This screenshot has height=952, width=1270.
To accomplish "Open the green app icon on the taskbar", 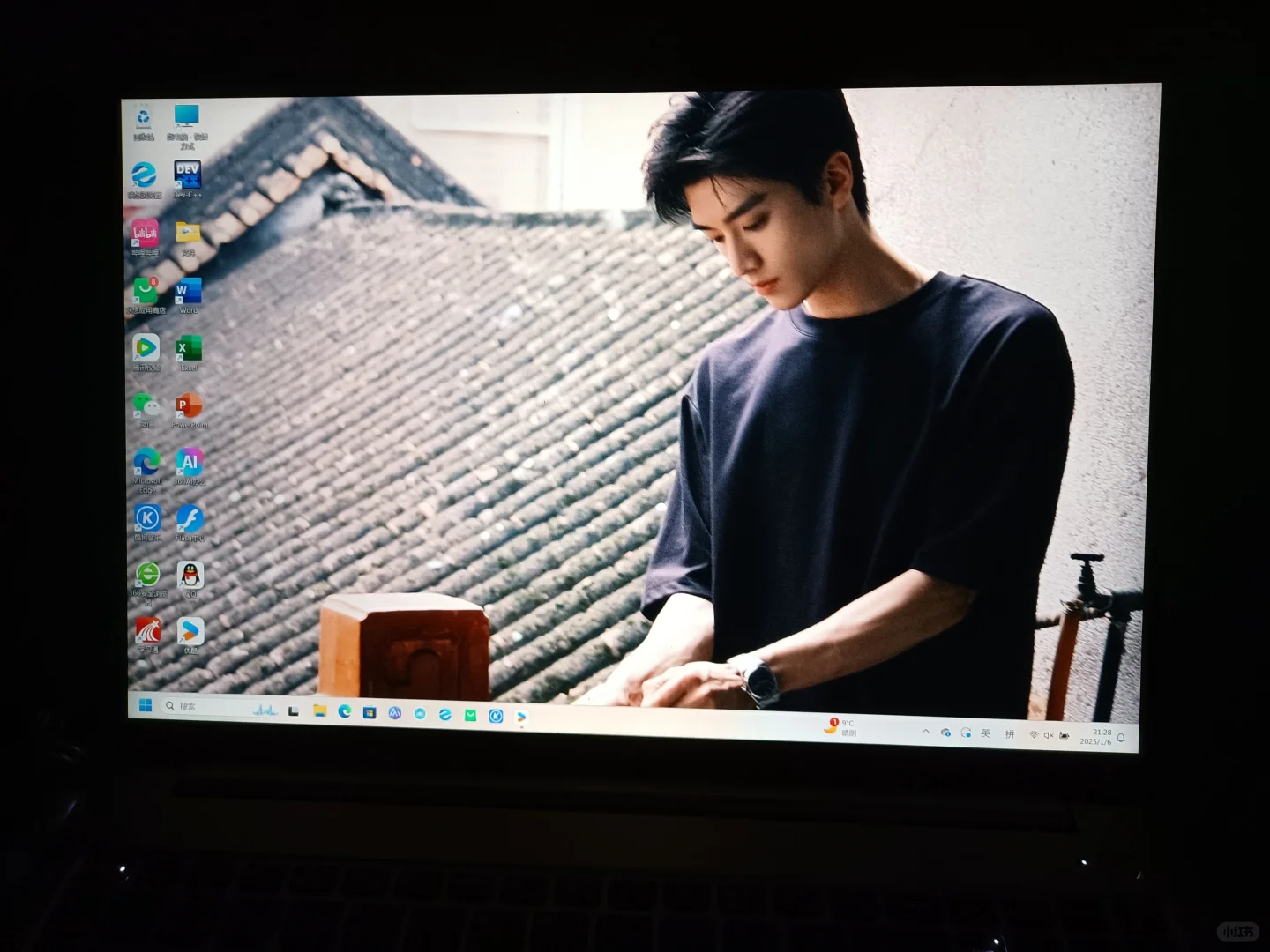I will [x=470, y=715].
